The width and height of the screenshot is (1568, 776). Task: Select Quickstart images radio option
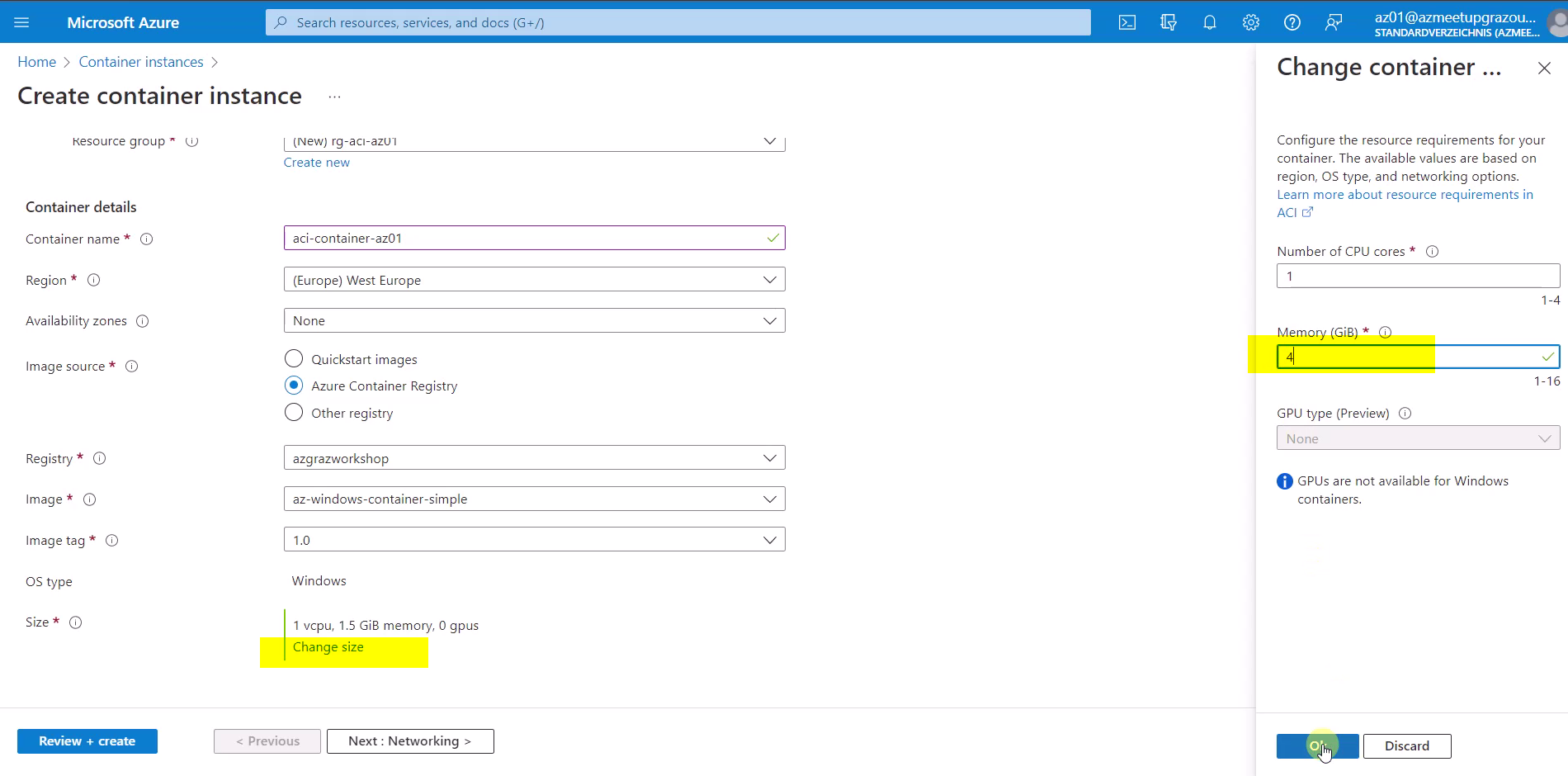[294, 358]
